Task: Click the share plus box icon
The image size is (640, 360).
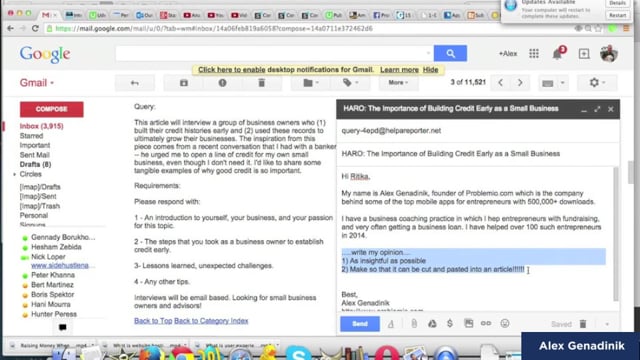Action: point(584,53)
